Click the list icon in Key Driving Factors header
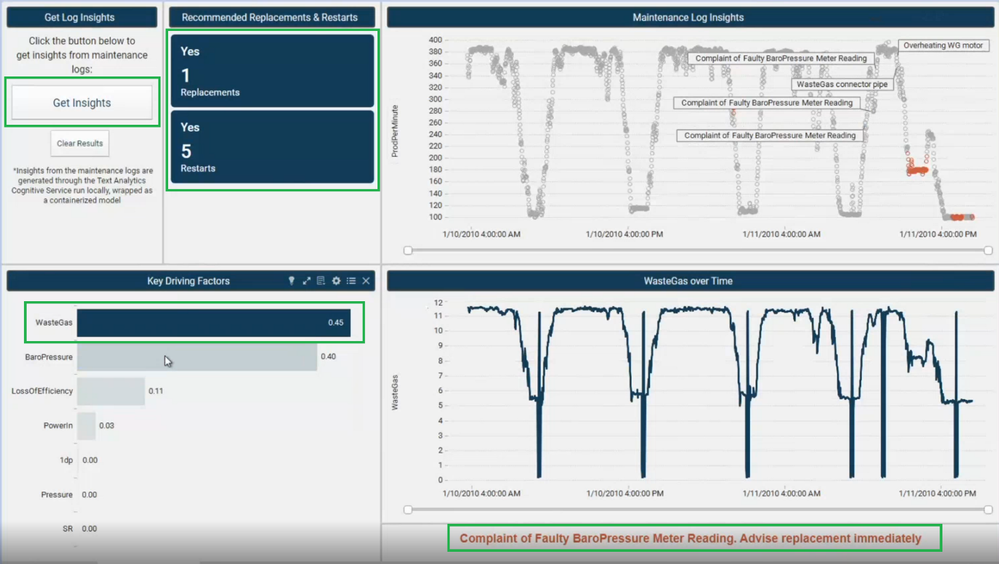 point(351,280)
